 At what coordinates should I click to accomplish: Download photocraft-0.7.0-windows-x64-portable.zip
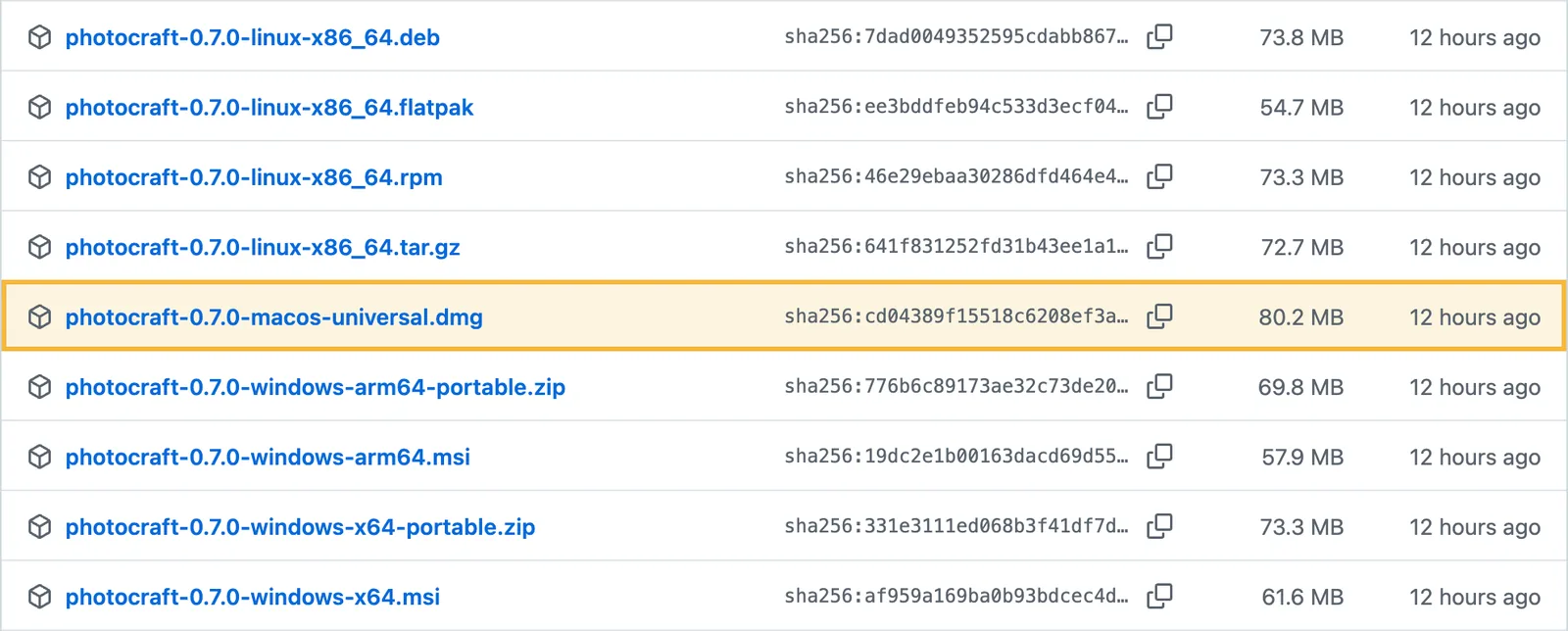tap(300, 527)
